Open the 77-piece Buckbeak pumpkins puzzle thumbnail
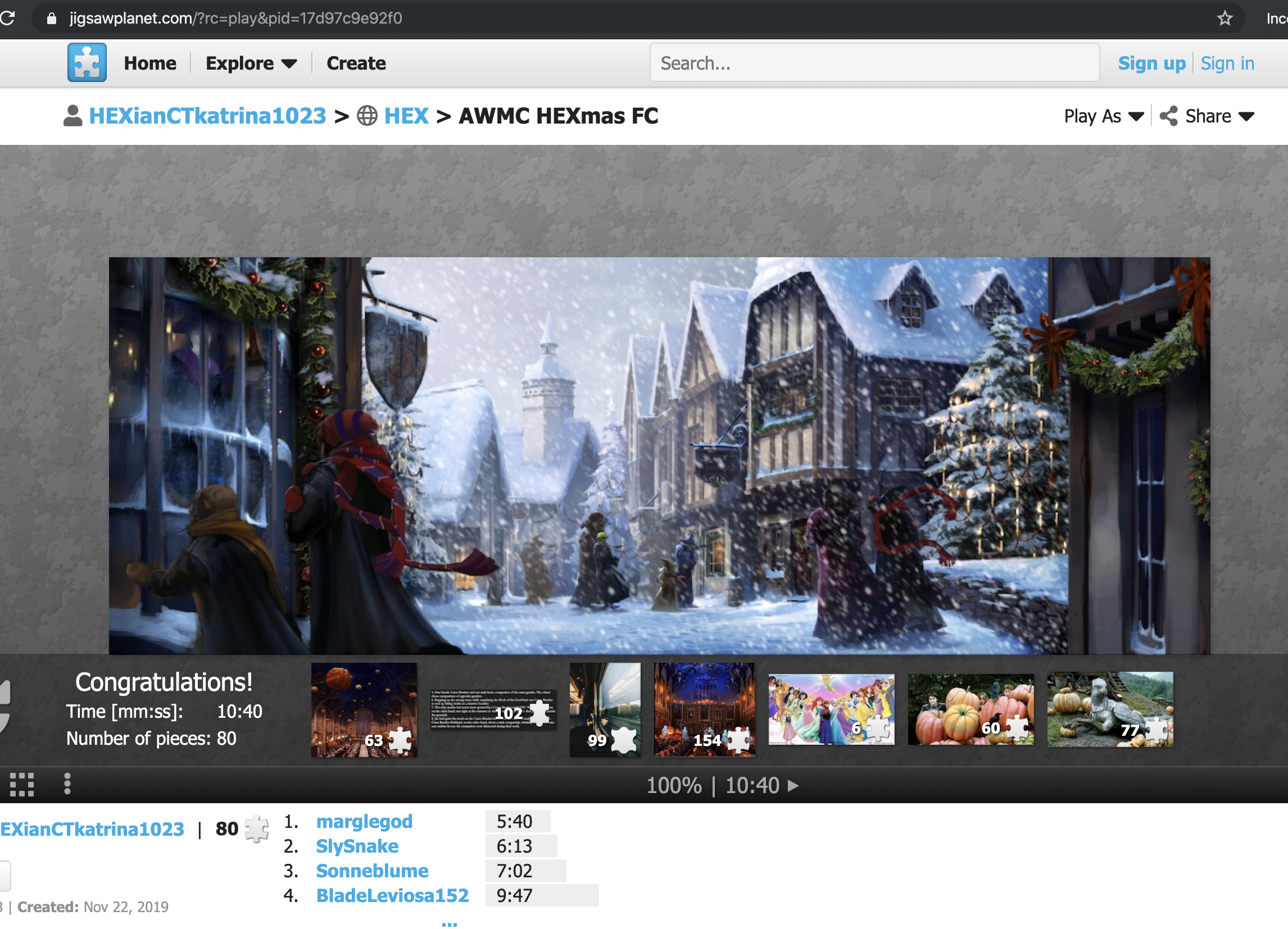The image size is (1288, 929). point(1110,710)
